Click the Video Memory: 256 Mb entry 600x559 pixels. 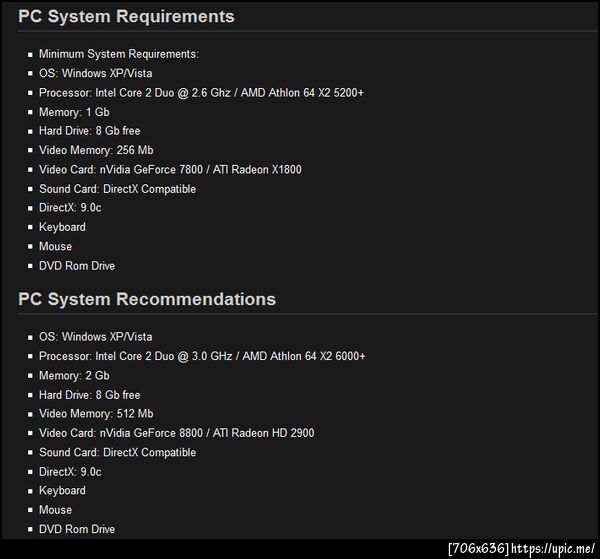pyautogui.click(x=96, y=150)
